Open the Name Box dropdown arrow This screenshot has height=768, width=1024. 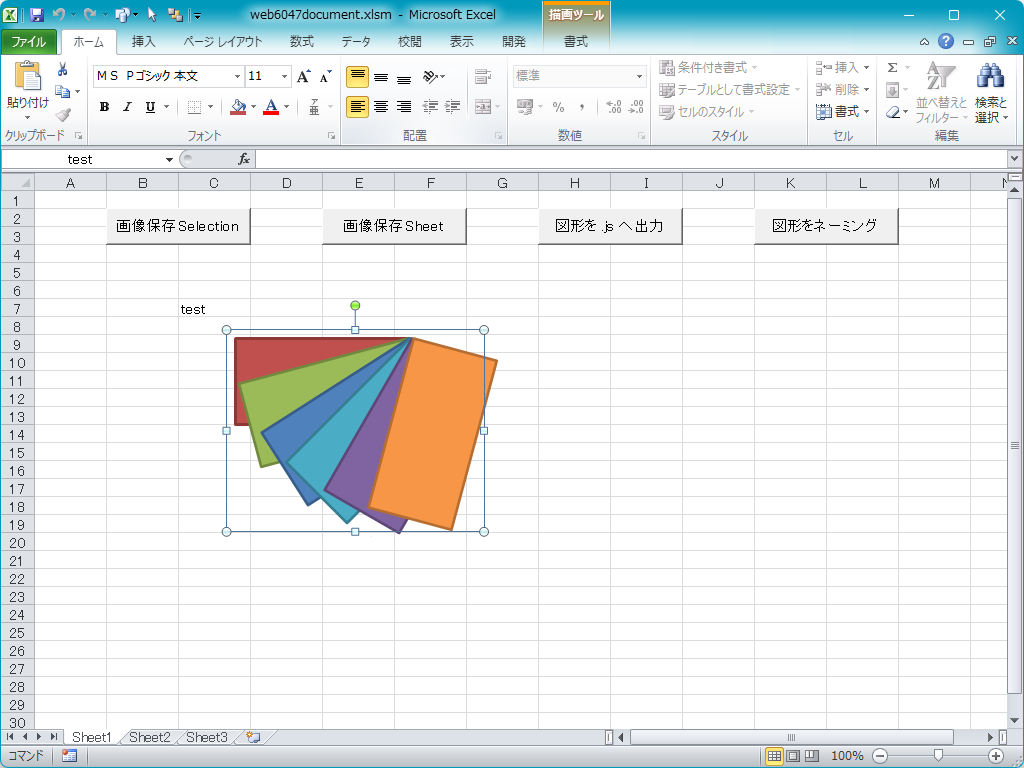[x=169, y=160]
